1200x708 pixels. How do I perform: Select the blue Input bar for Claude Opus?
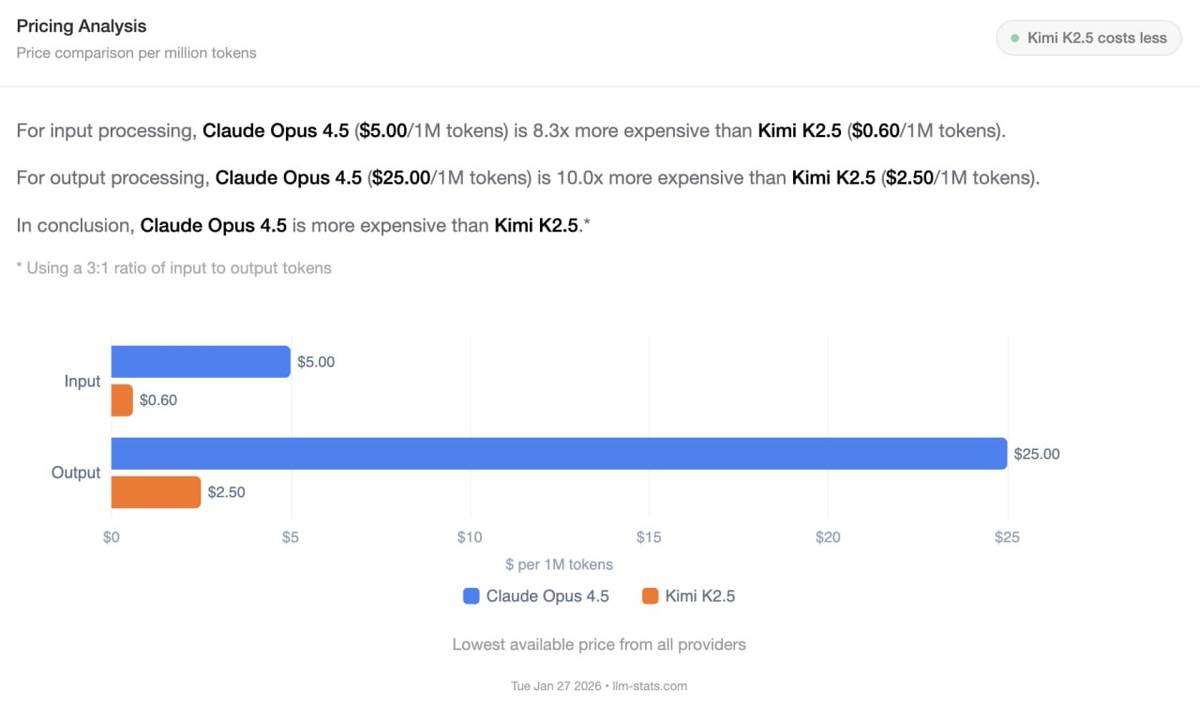pos(200,361)
